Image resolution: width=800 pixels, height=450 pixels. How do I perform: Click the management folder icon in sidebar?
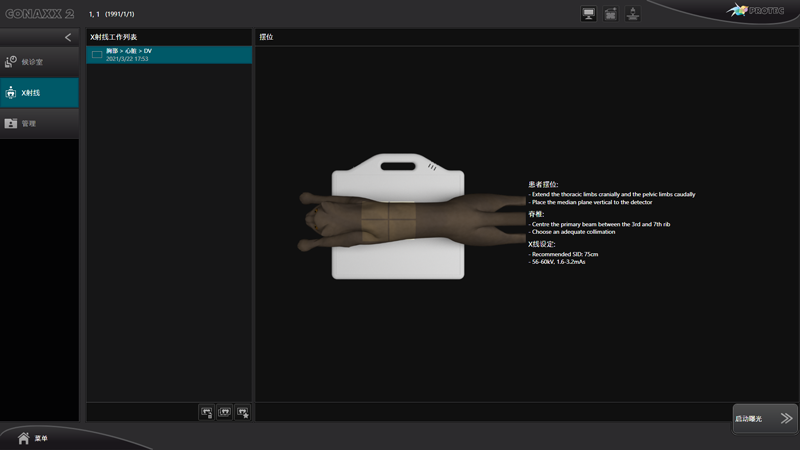pos(11,123)
